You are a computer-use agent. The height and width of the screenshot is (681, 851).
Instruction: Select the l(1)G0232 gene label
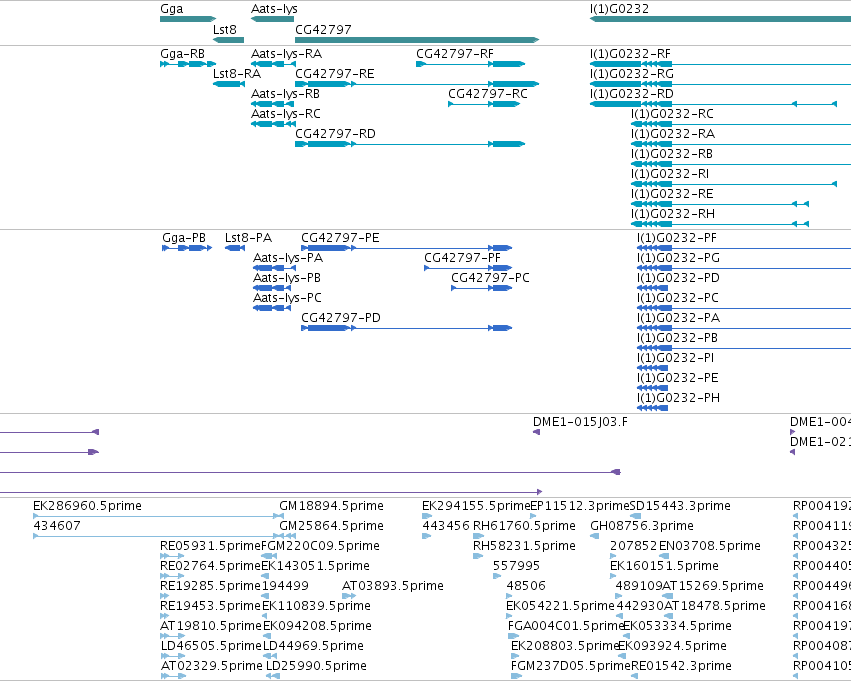coord(619,9)
